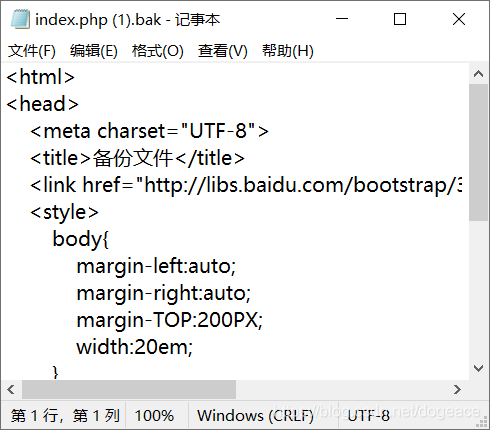Click the resize grip in bottom corner
The width and height of the screenshot is (490, 430).
tap(482, 422)
